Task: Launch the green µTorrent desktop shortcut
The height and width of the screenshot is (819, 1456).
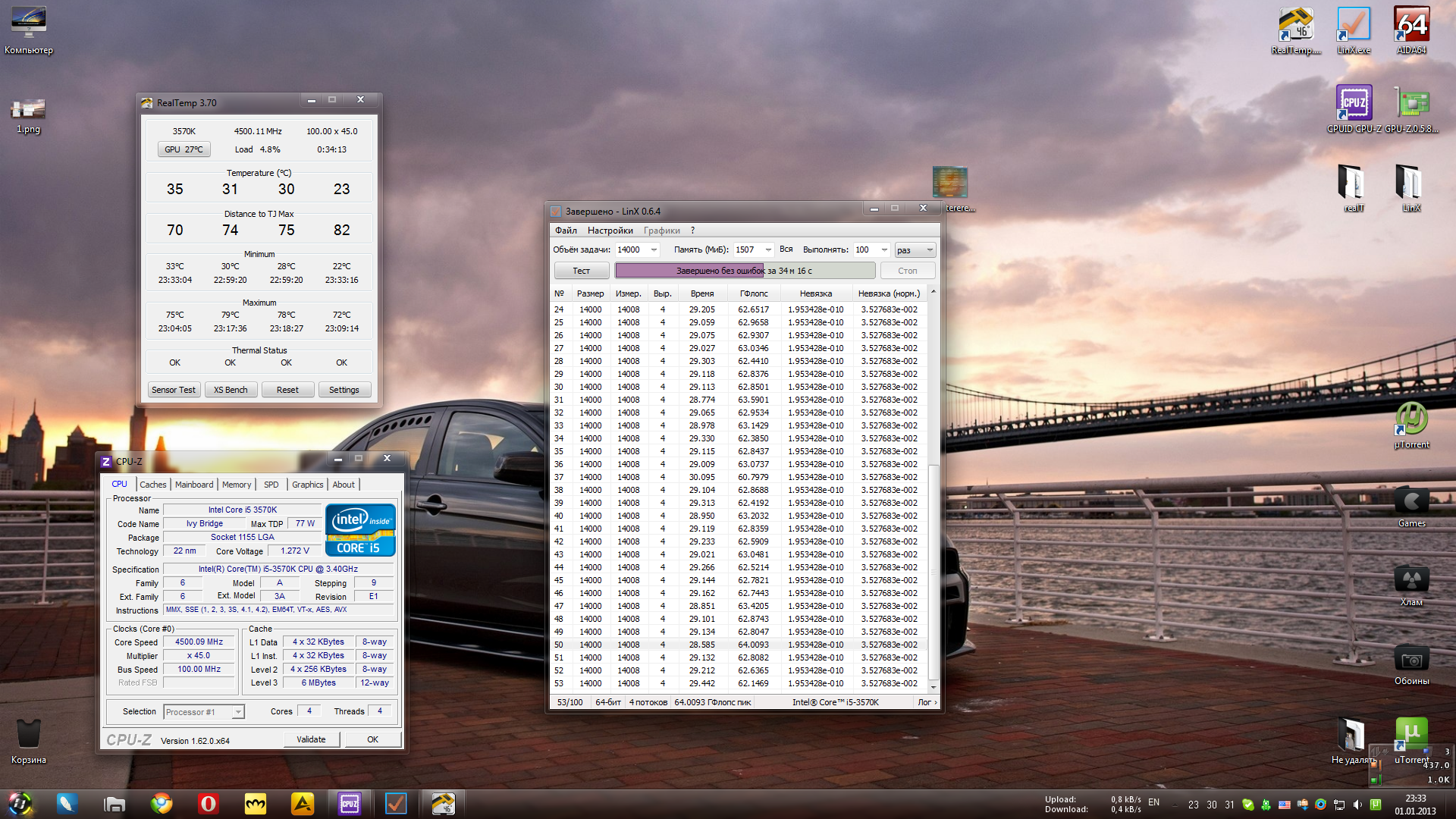Action: pyautogui.click(x=1411, y=425)
